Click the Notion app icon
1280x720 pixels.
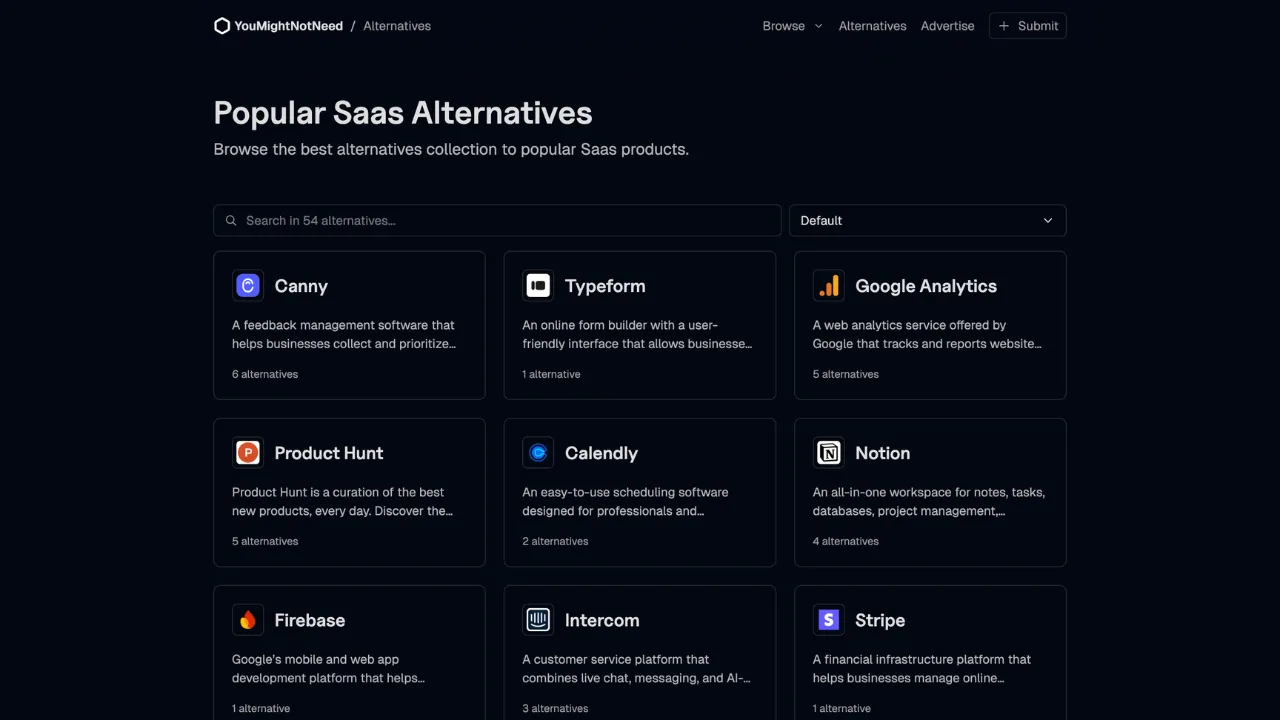[828, 453]
